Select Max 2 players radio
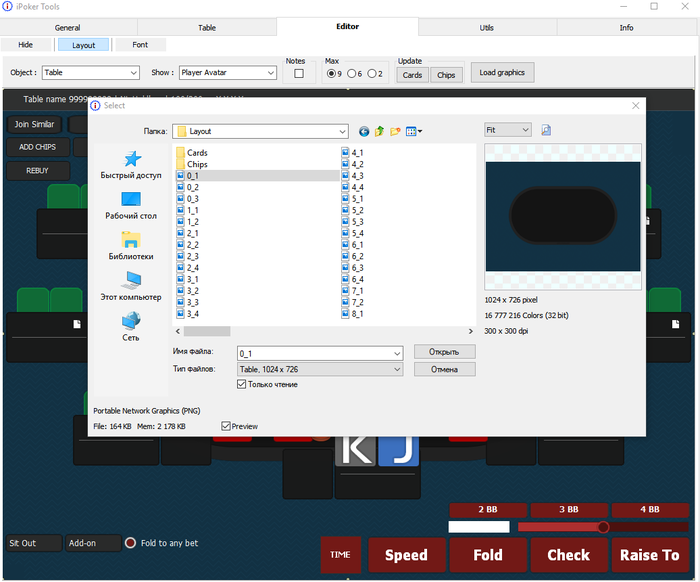This screenshot has width=700, height=582. click(x=371, y=74)
